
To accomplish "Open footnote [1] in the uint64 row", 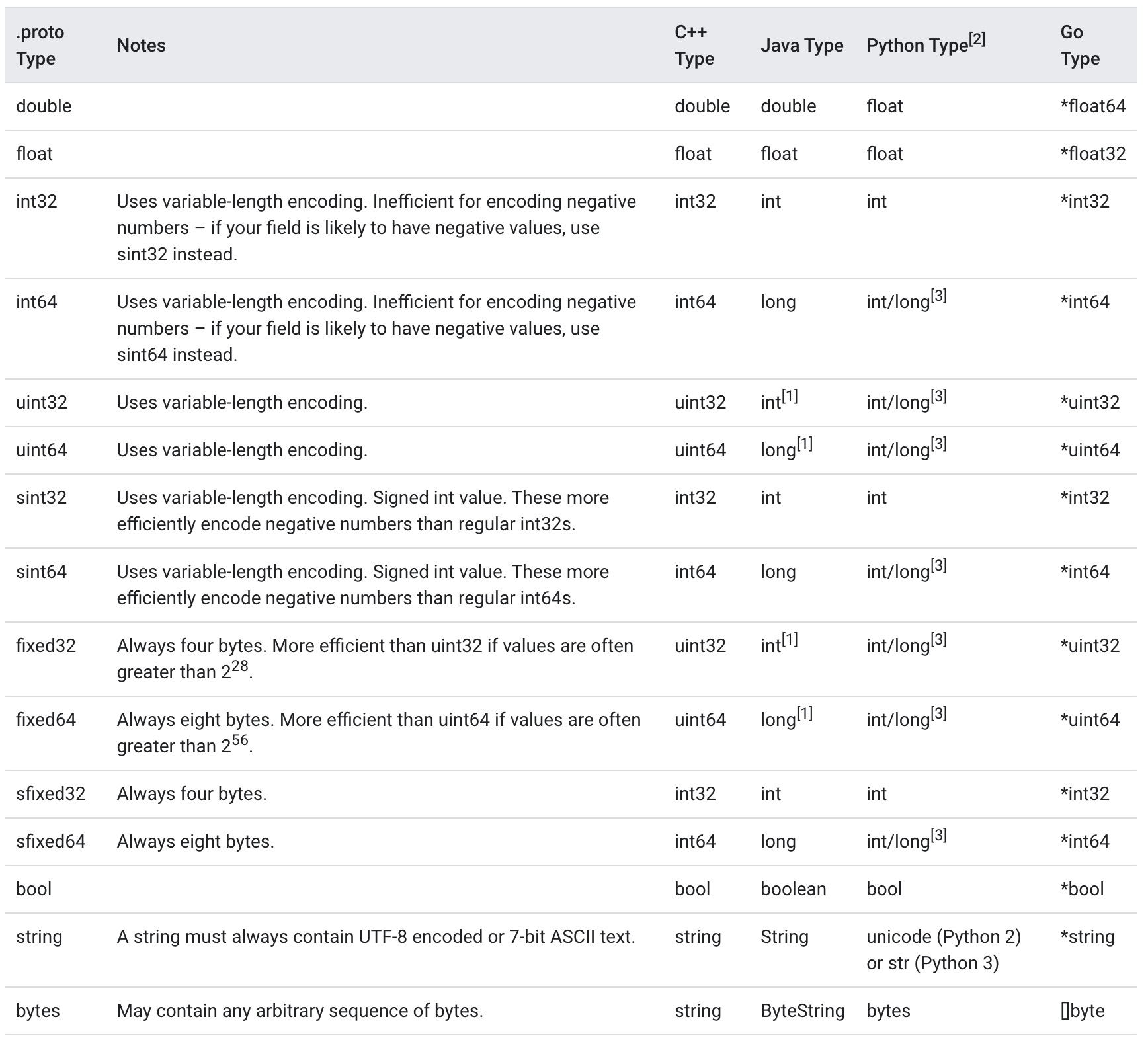I will point(805,444).
